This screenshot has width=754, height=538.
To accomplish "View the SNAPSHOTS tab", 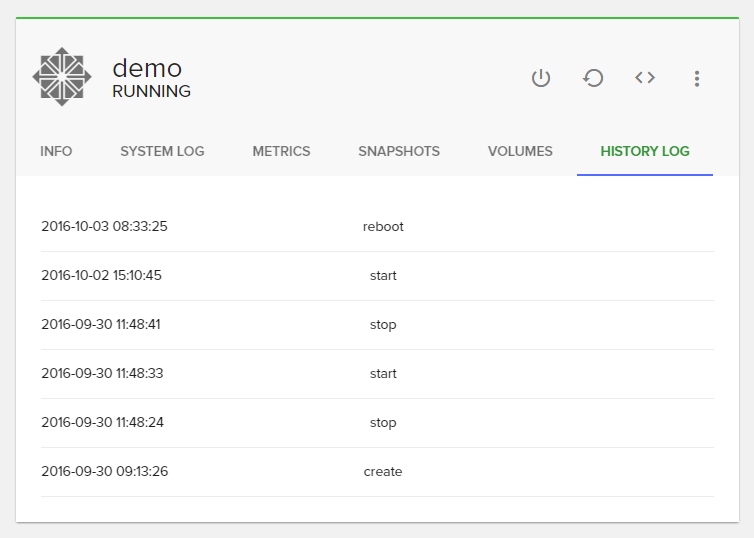I will point(399,151).
